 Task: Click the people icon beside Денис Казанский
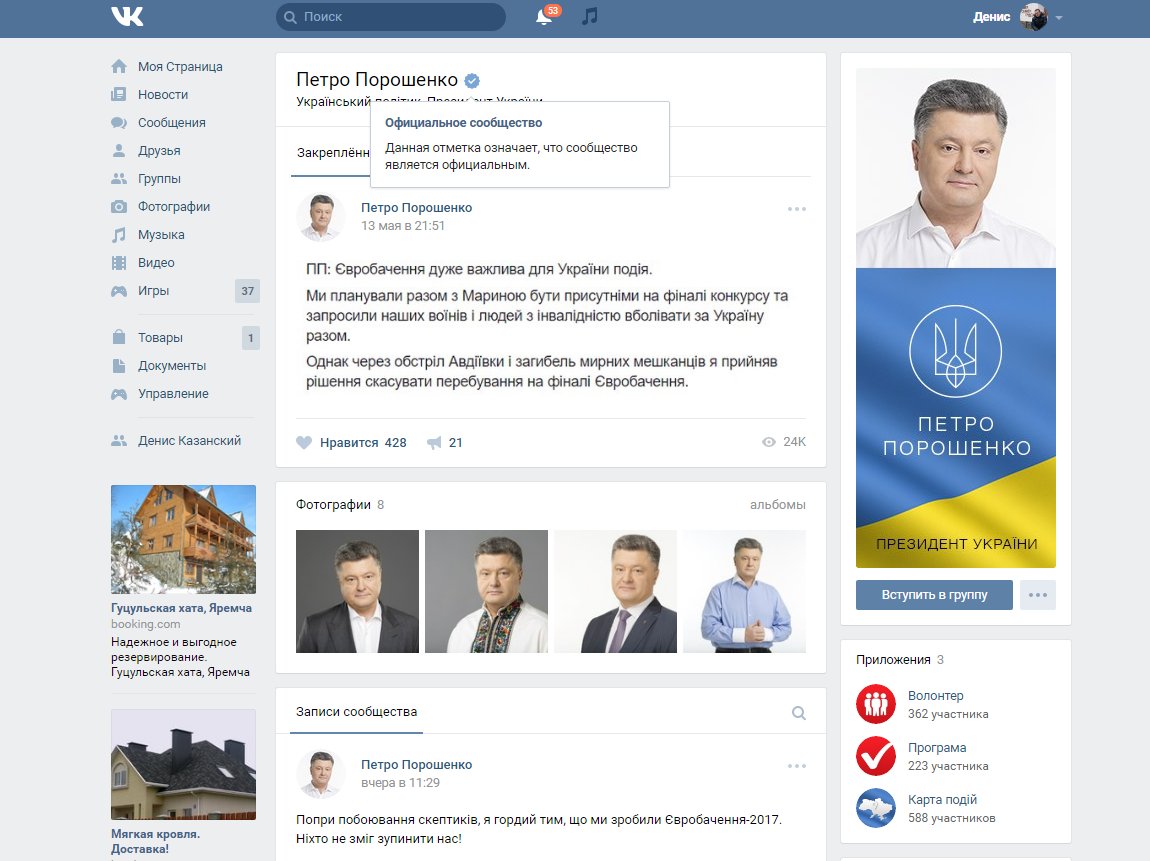click(x=119, y=441)
